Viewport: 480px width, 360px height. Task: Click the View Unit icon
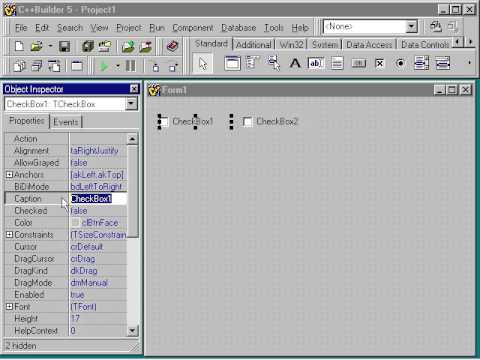click(x=19, y=66)
